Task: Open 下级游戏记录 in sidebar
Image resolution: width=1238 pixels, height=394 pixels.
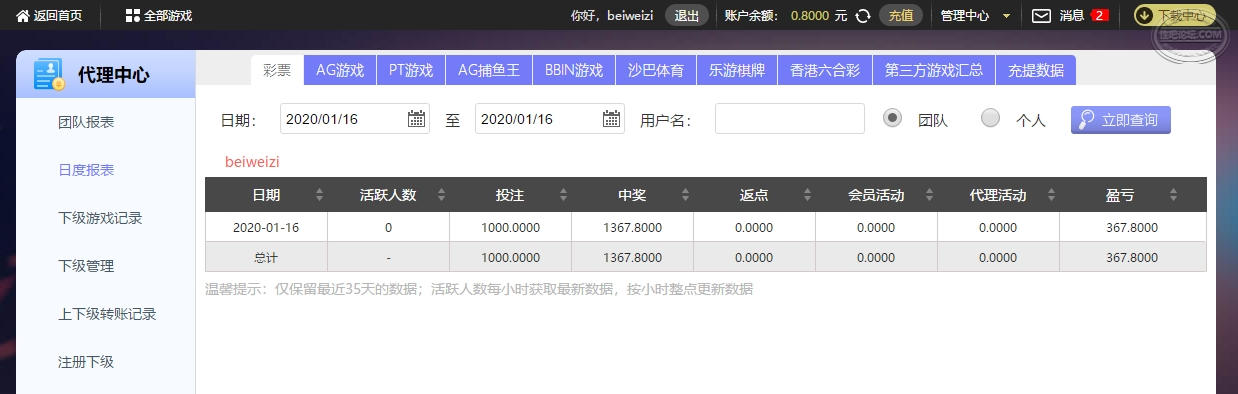Action: tap(100, 218)
